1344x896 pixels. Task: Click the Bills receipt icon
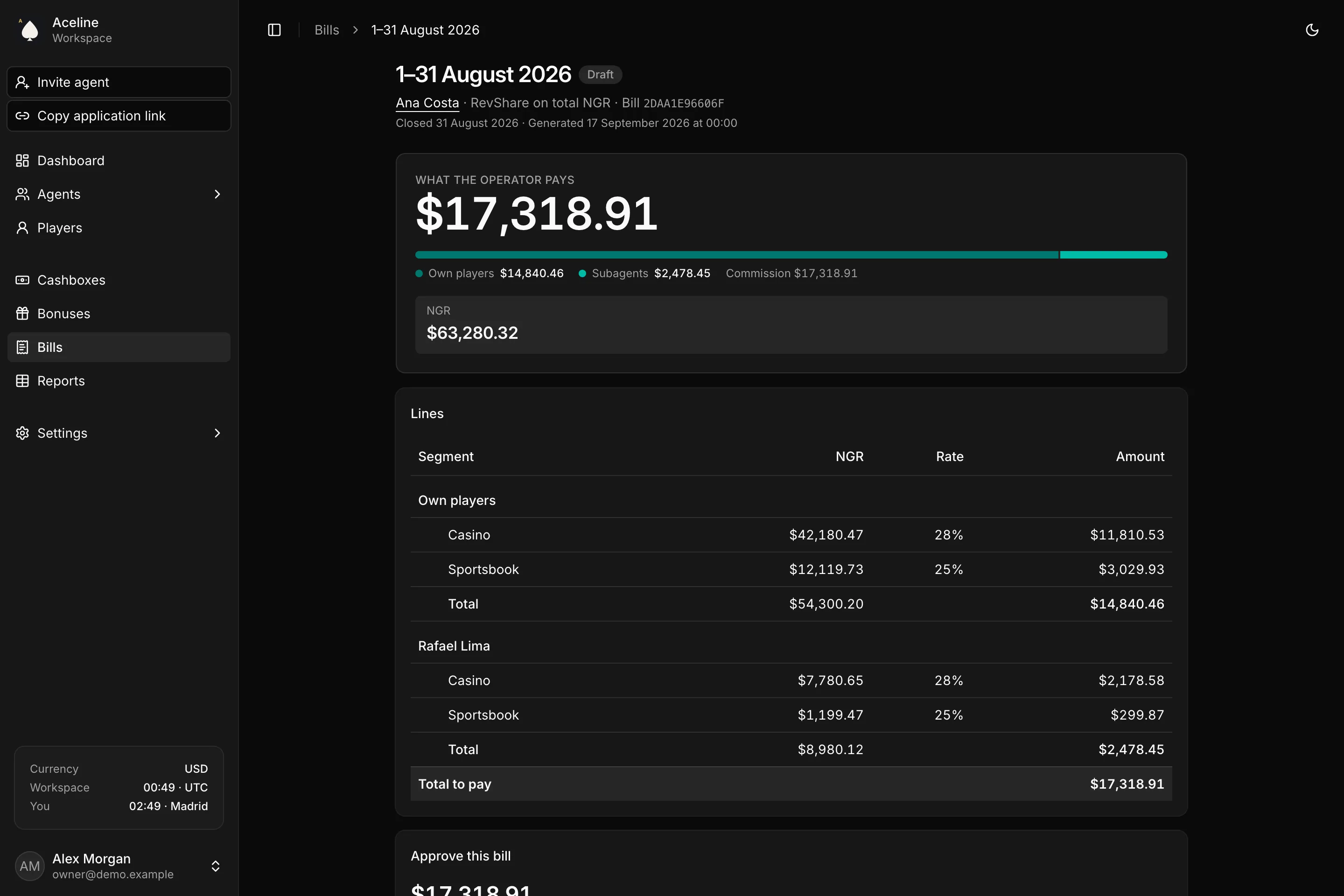[x=22, y=347]
